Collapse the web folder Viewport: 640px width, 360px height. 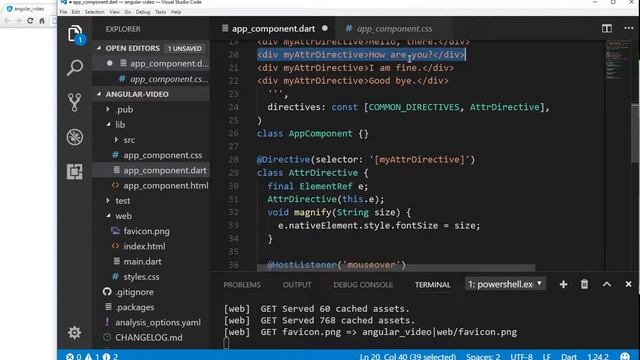[109, 216]
